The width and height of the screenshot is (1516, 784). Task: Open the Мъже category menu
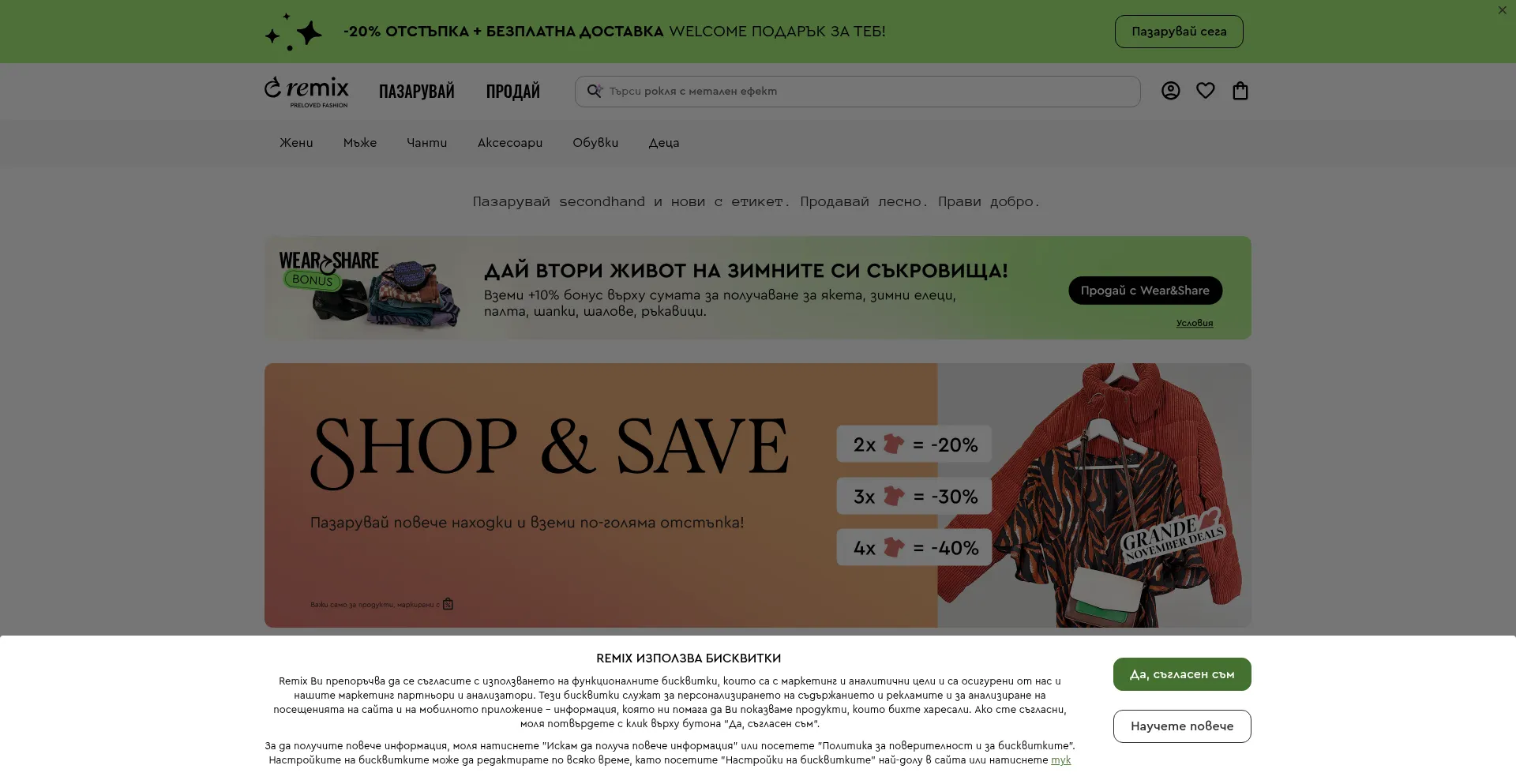(x=360, y=143)
